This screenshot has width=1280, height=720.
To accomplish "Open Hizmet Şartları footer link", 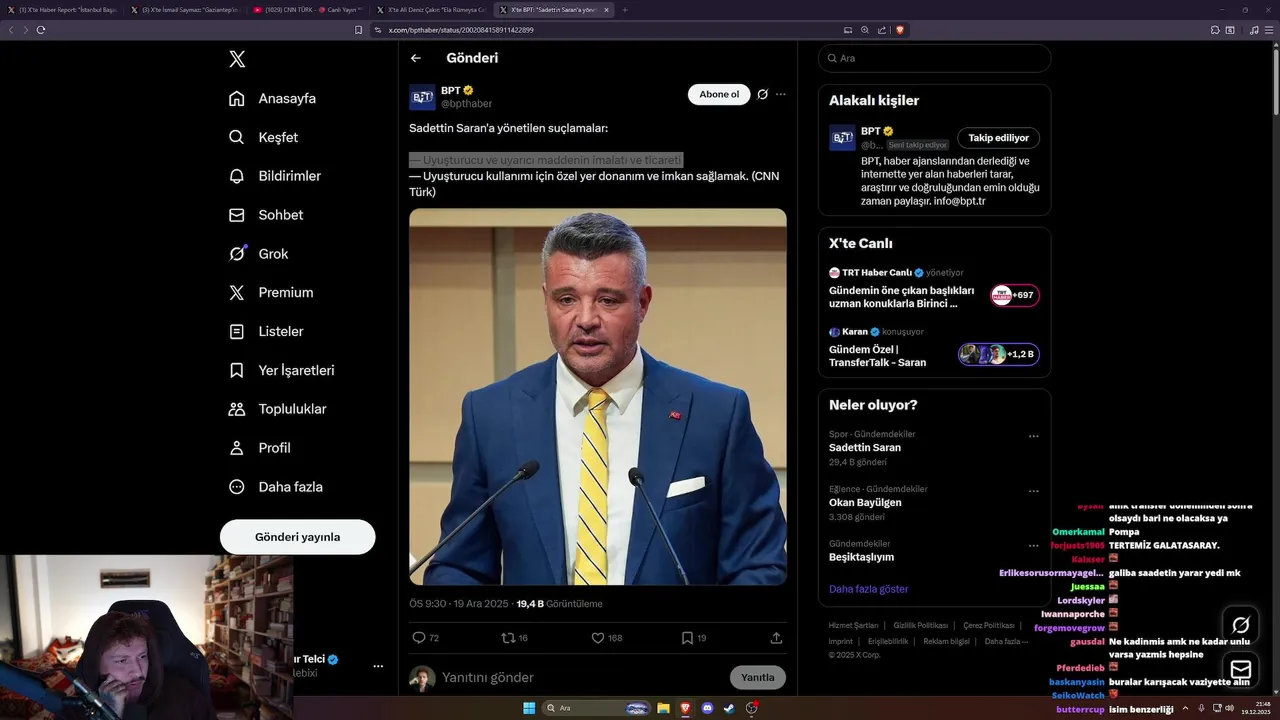I will [853, 625].
